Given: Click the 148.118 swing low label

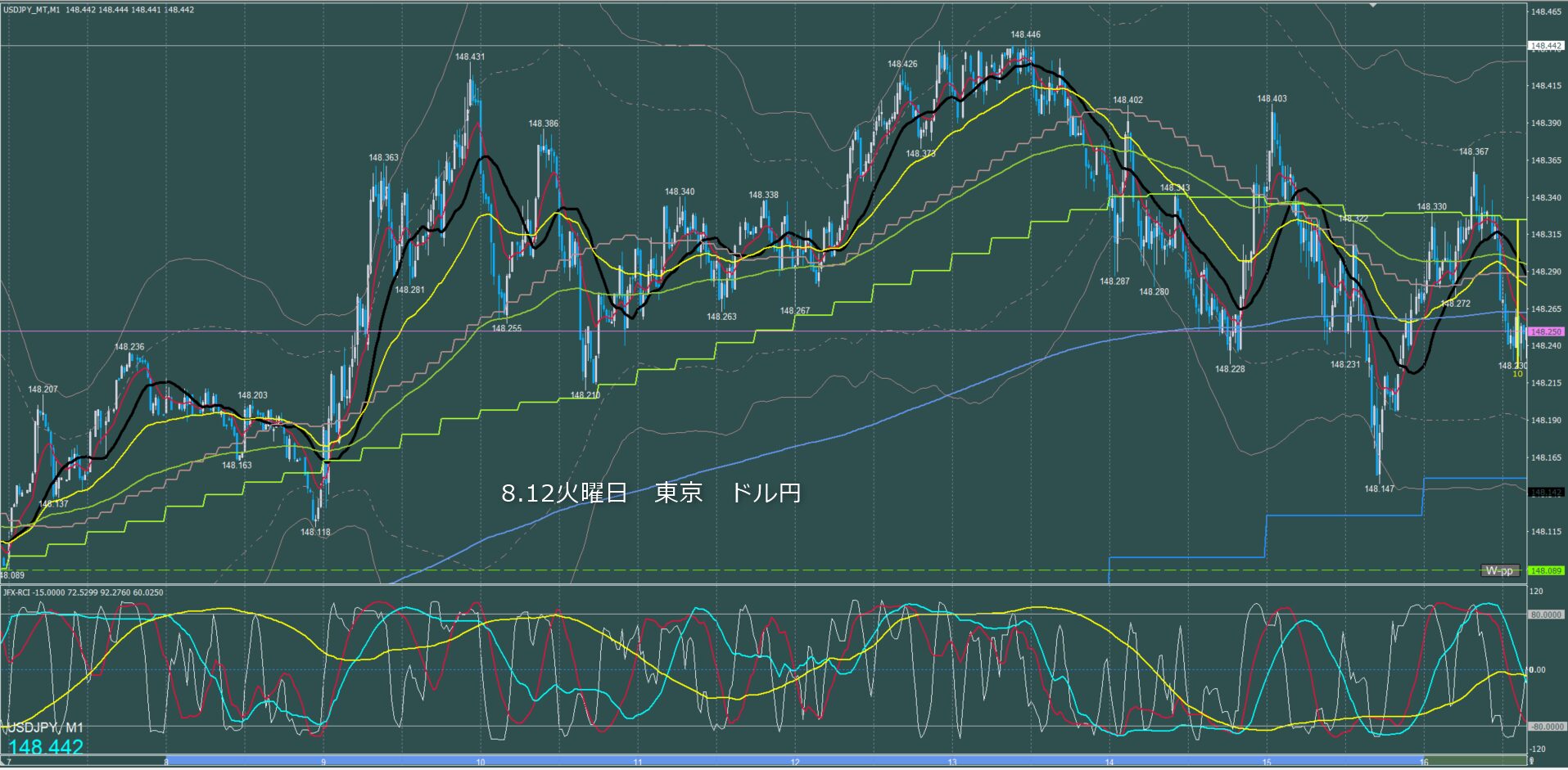Looking at the screenshot, I should (x=315, y=532).
